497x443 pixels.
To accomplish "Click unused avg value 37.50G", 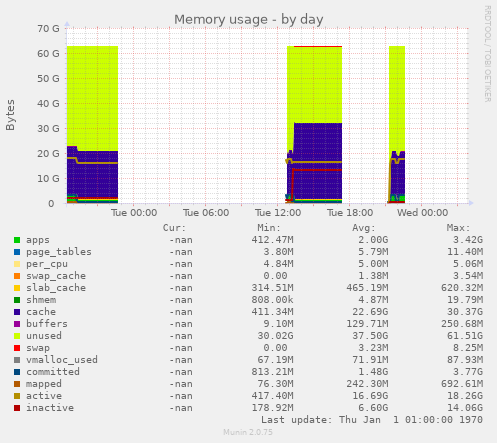I will point(370,336).
